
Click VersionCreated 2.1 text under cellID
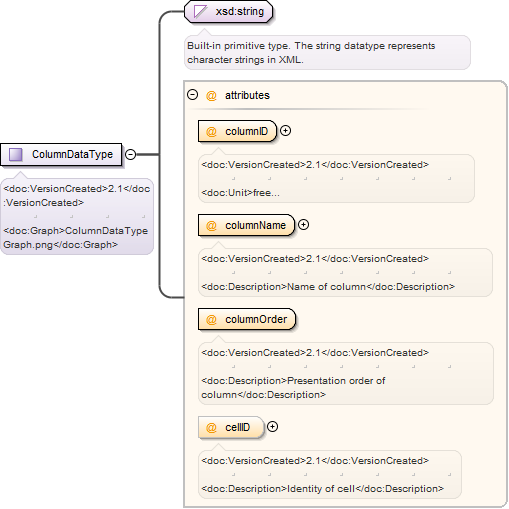coord(315,461)
